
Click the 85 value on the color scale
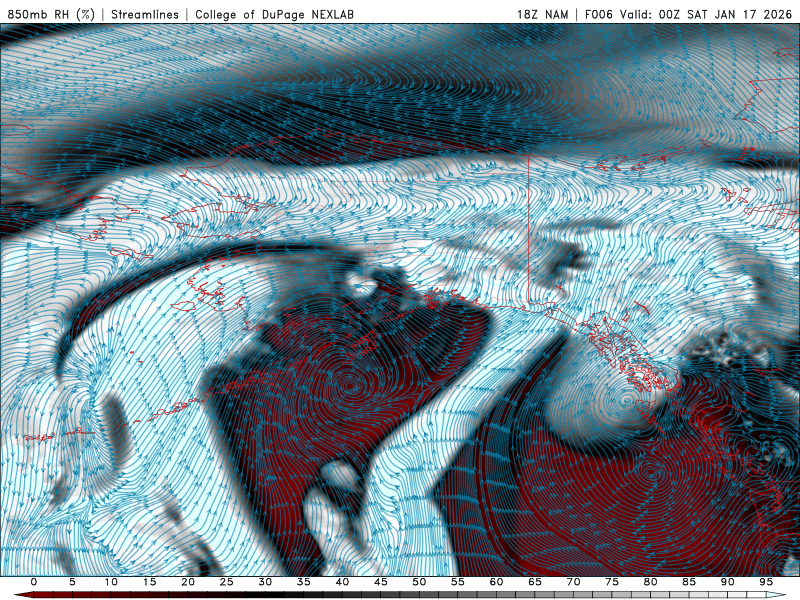point(689,582)
